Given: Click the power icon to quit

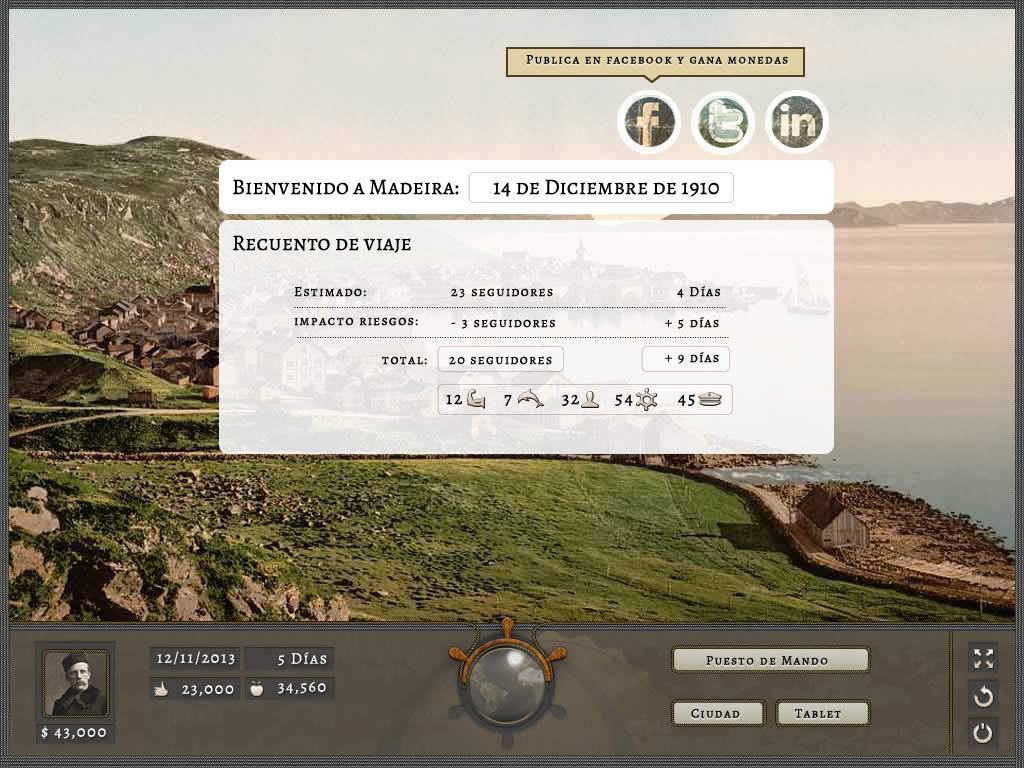Looking at the screenshot, I should tap(983, 733).
